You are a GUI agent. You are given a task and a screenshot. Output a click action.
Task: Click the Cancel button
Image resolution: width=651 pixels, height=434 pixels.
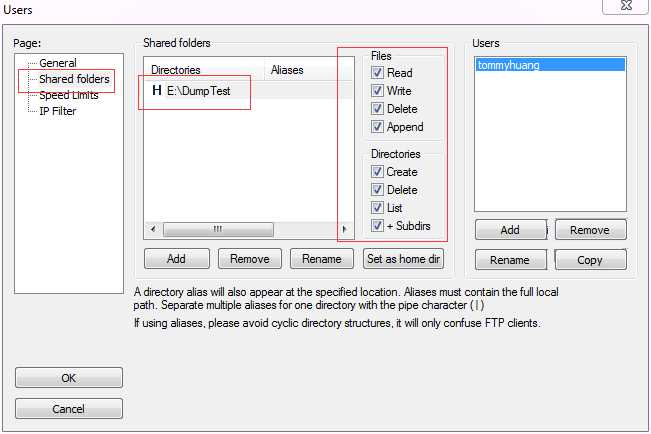69,409
